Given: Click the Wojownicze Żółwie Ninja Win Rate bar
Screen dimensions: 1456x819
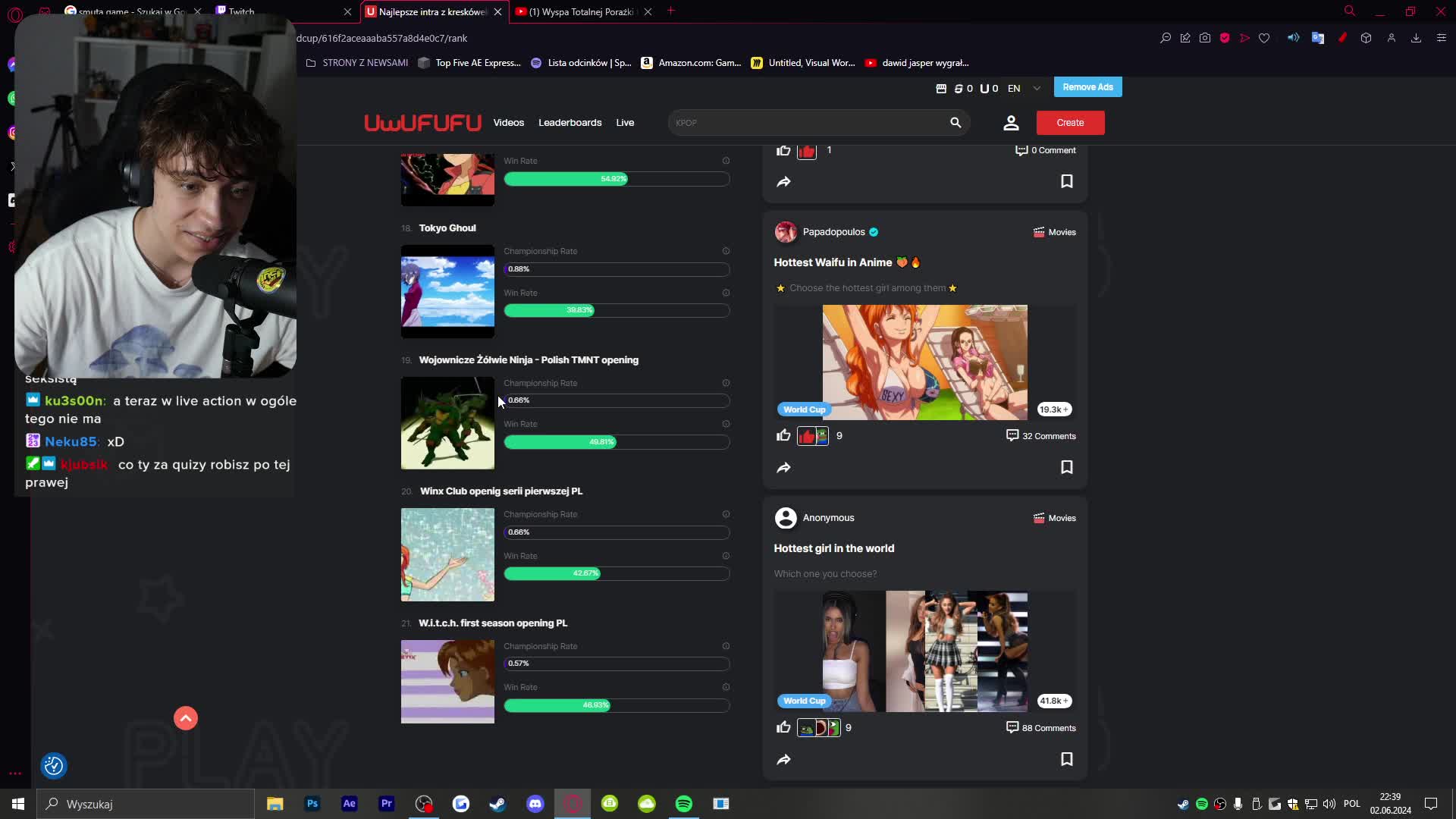Looking at the screenshot, I should pos(617,442).
